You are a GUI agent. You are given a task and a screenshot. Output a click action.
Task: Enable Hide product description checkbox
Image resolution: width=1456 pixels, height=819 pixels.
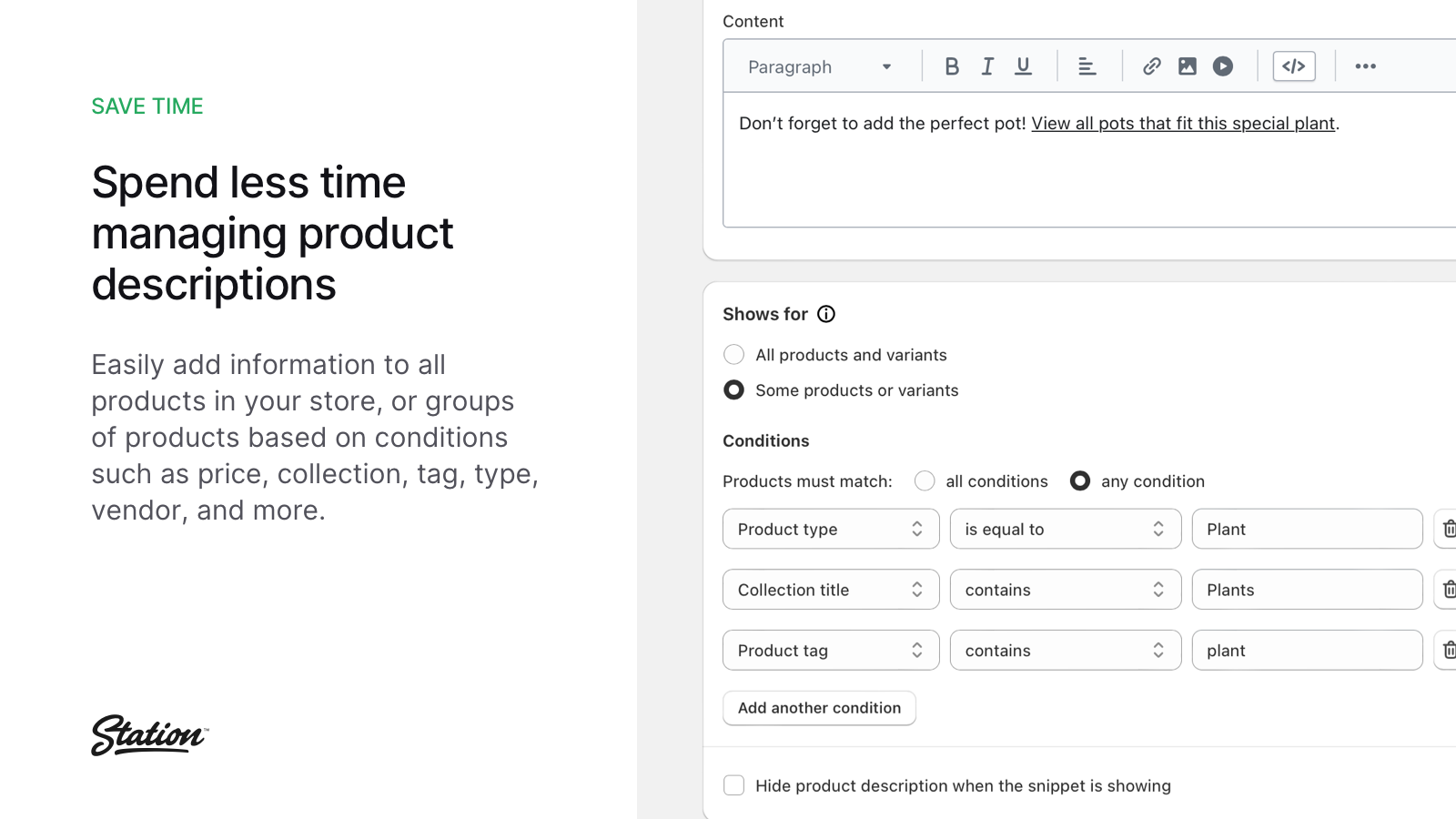[x=733, y=785]
